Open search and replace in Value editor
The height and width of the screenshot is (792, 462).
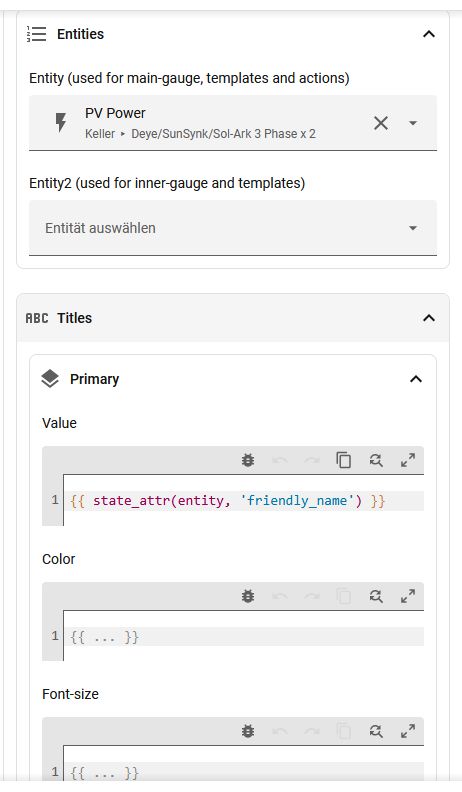pos(376,460)
